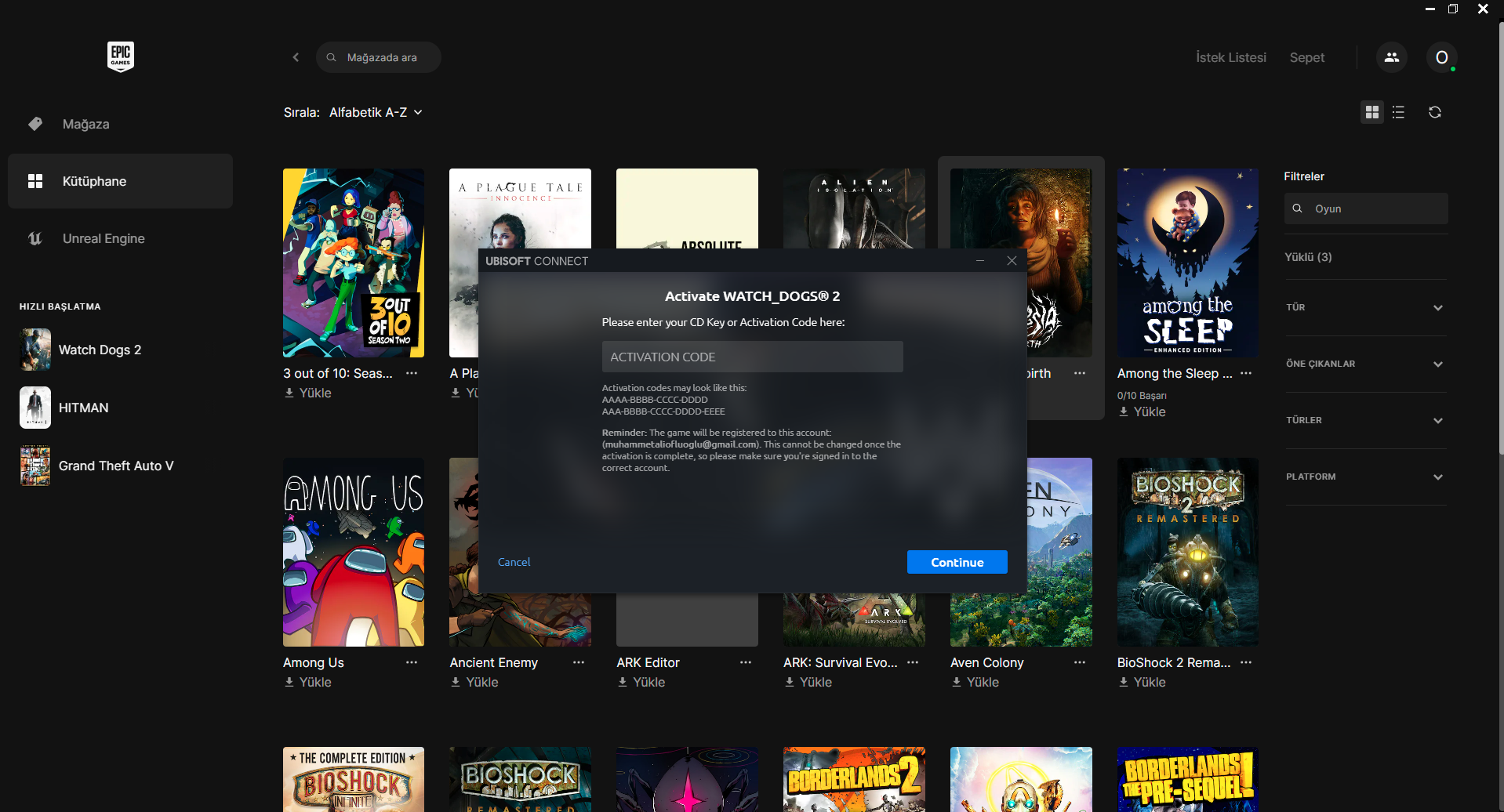1504x812 pixels.
Task: Click the Among the Sleep title
Action: 1175,373
